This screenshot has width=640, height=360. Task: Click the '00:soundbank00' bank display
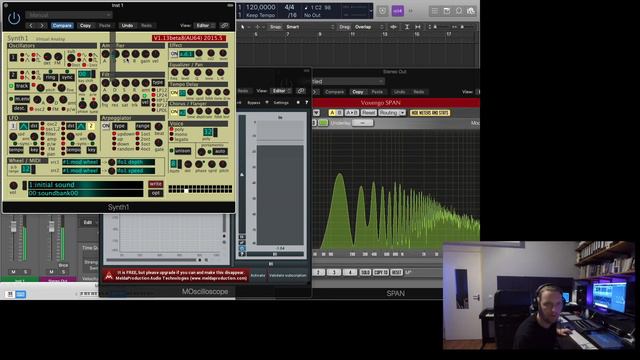[x=85, y=193]
